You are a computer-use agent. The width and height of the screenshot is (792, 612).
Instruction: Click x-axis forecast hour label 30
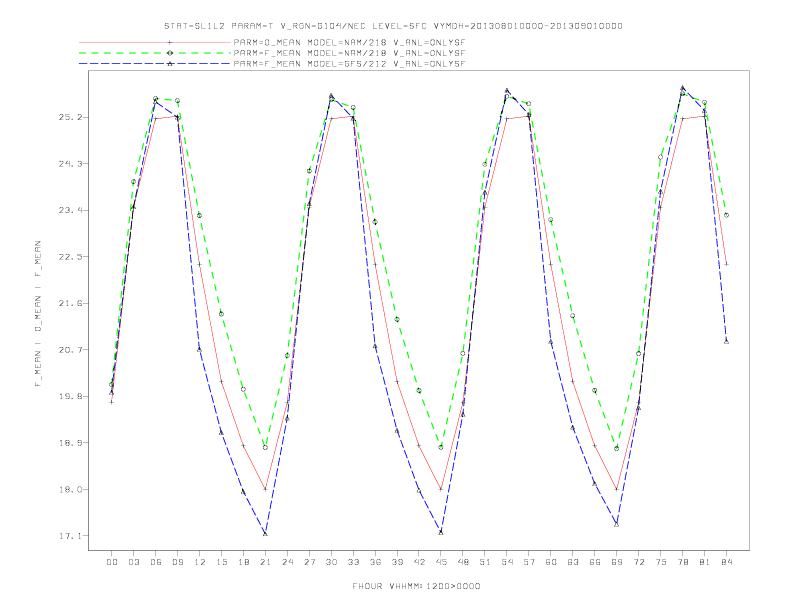tap(331, 562)
